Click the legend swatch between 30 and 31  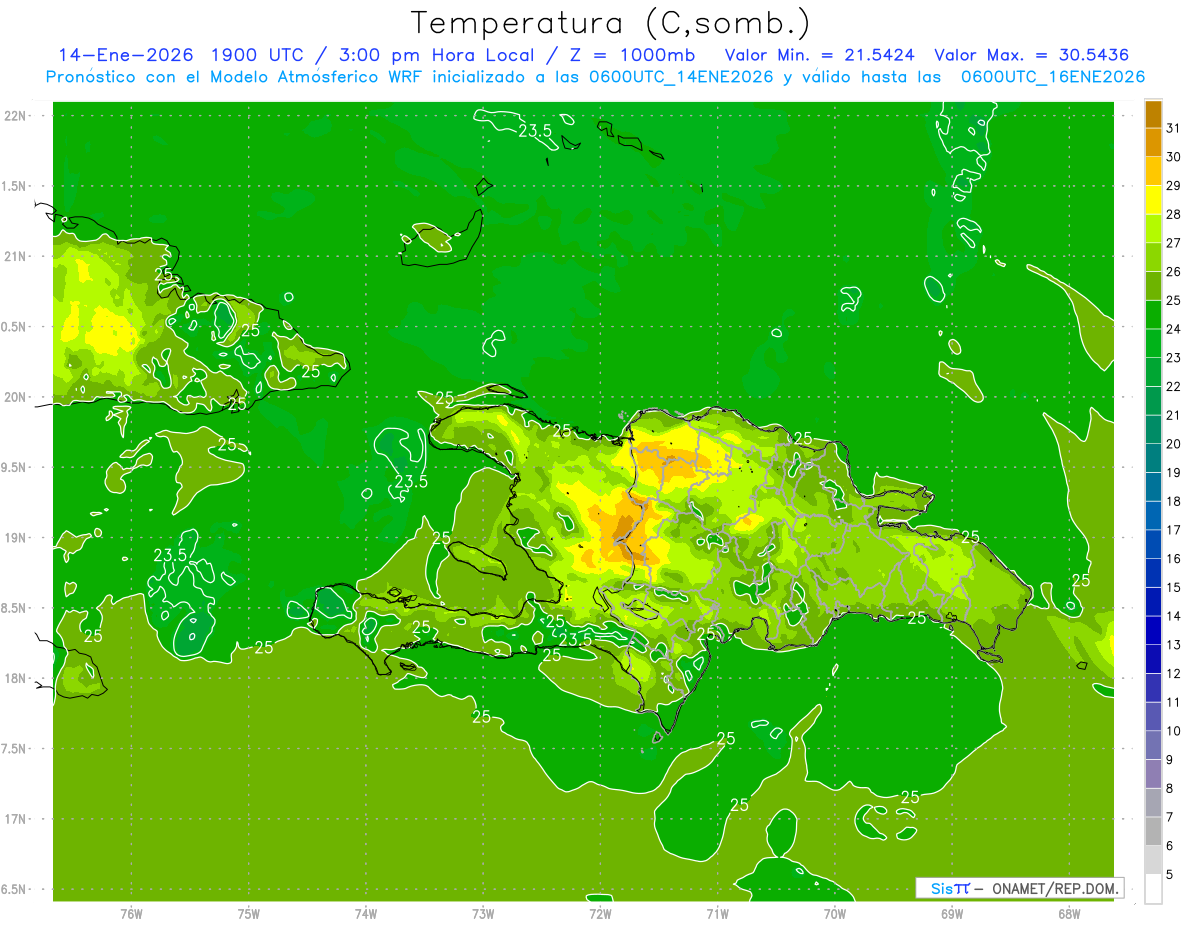[x=1153, y=142]
